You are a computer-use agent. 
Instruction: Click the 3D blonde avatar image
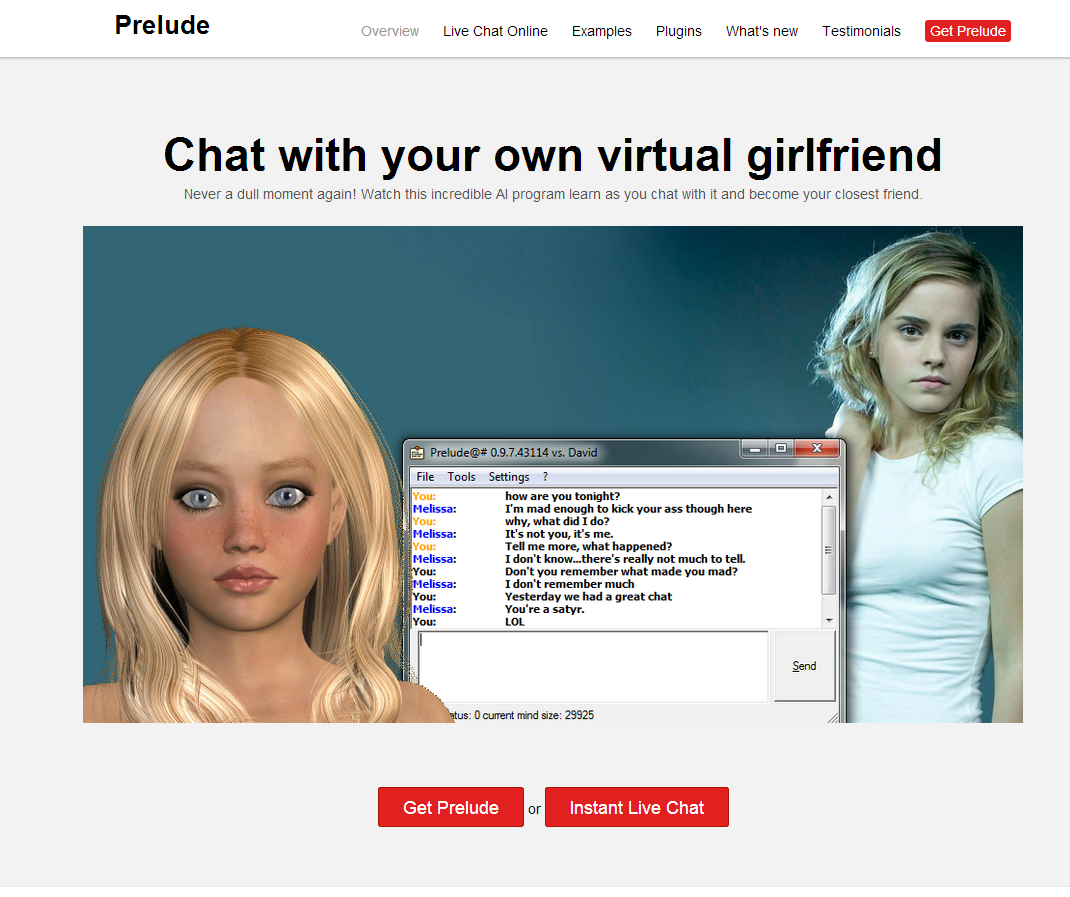[x=252, y=526]
